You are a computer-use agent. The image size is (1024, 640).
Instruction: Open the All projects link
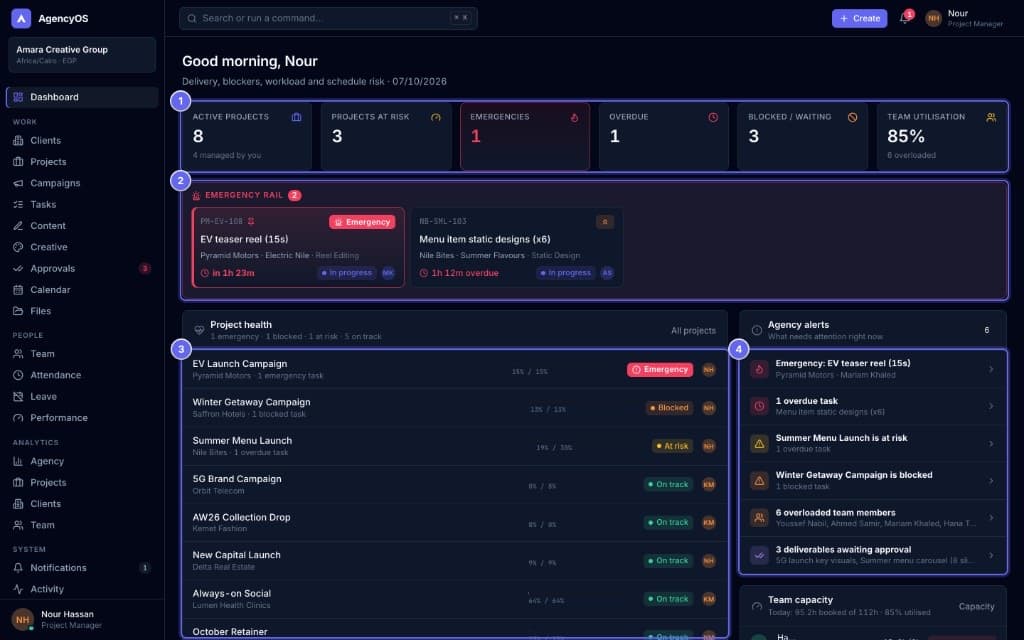point(693,330)
